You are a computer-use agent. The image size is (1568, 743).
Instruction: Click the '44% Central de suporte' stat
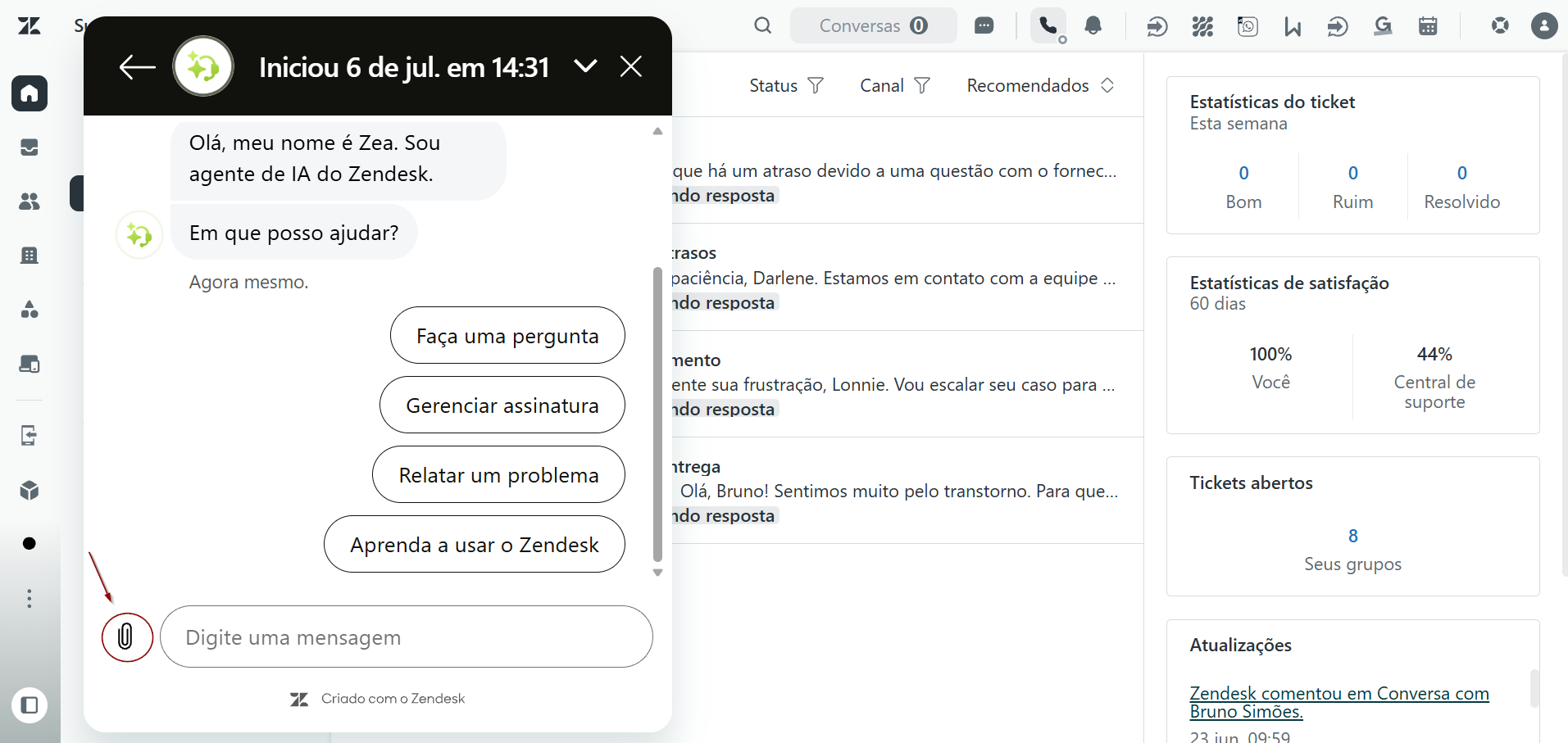click(1434, 378)
